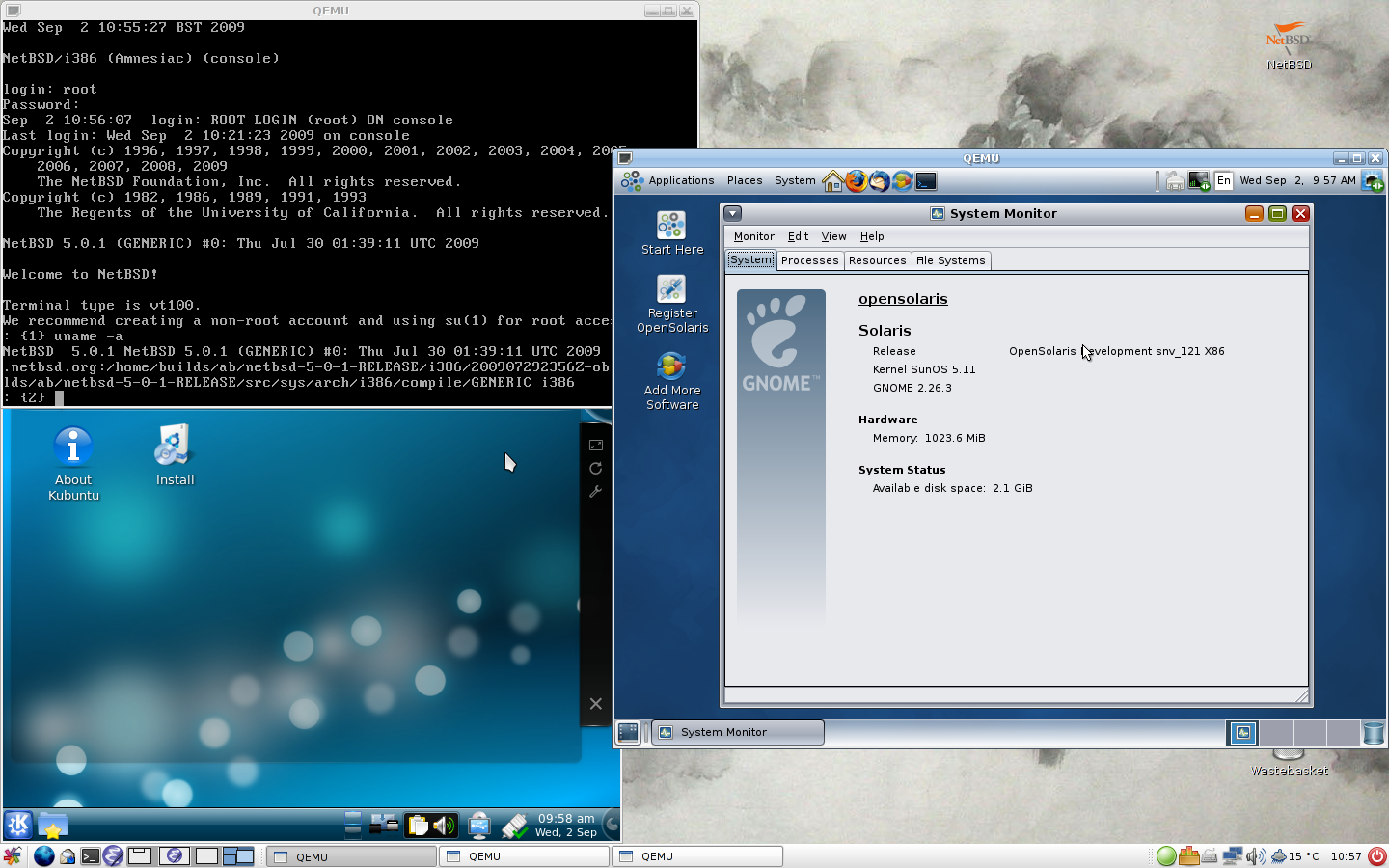The width and height of the screenshot is (1389, 868).
Task: Open the Places menu in OpenSolaris
Action: [745, 180]
